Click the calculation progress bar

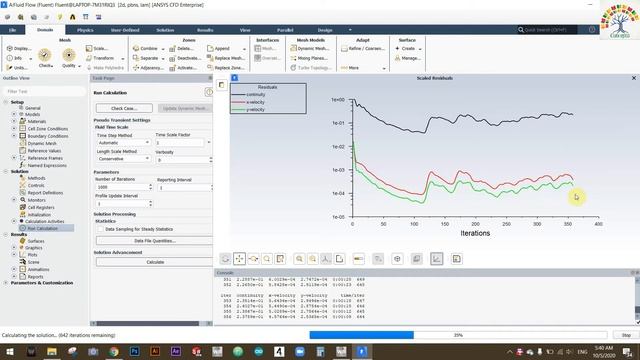tap(458, 335)
